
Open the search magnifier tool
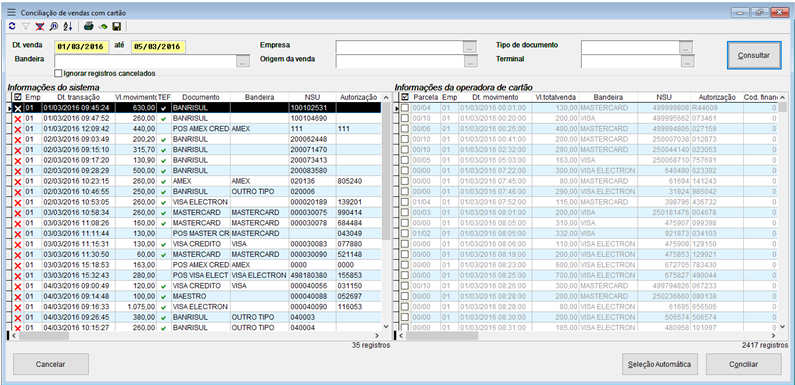click(53, 26)
